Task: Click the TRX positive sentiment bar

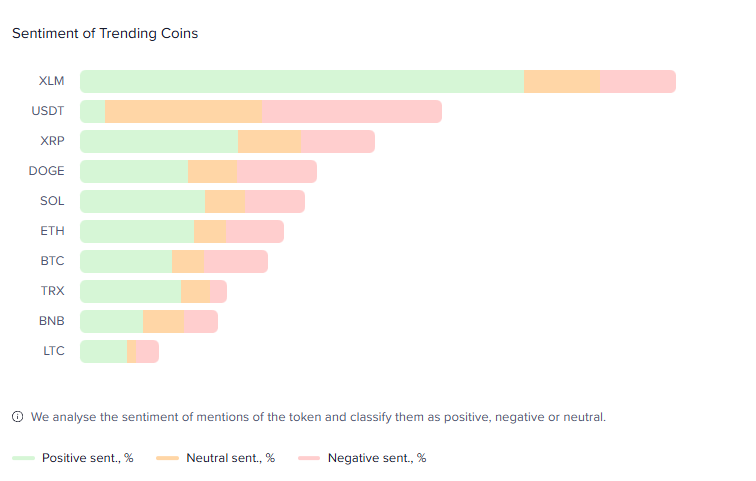Action: (131, 292)
